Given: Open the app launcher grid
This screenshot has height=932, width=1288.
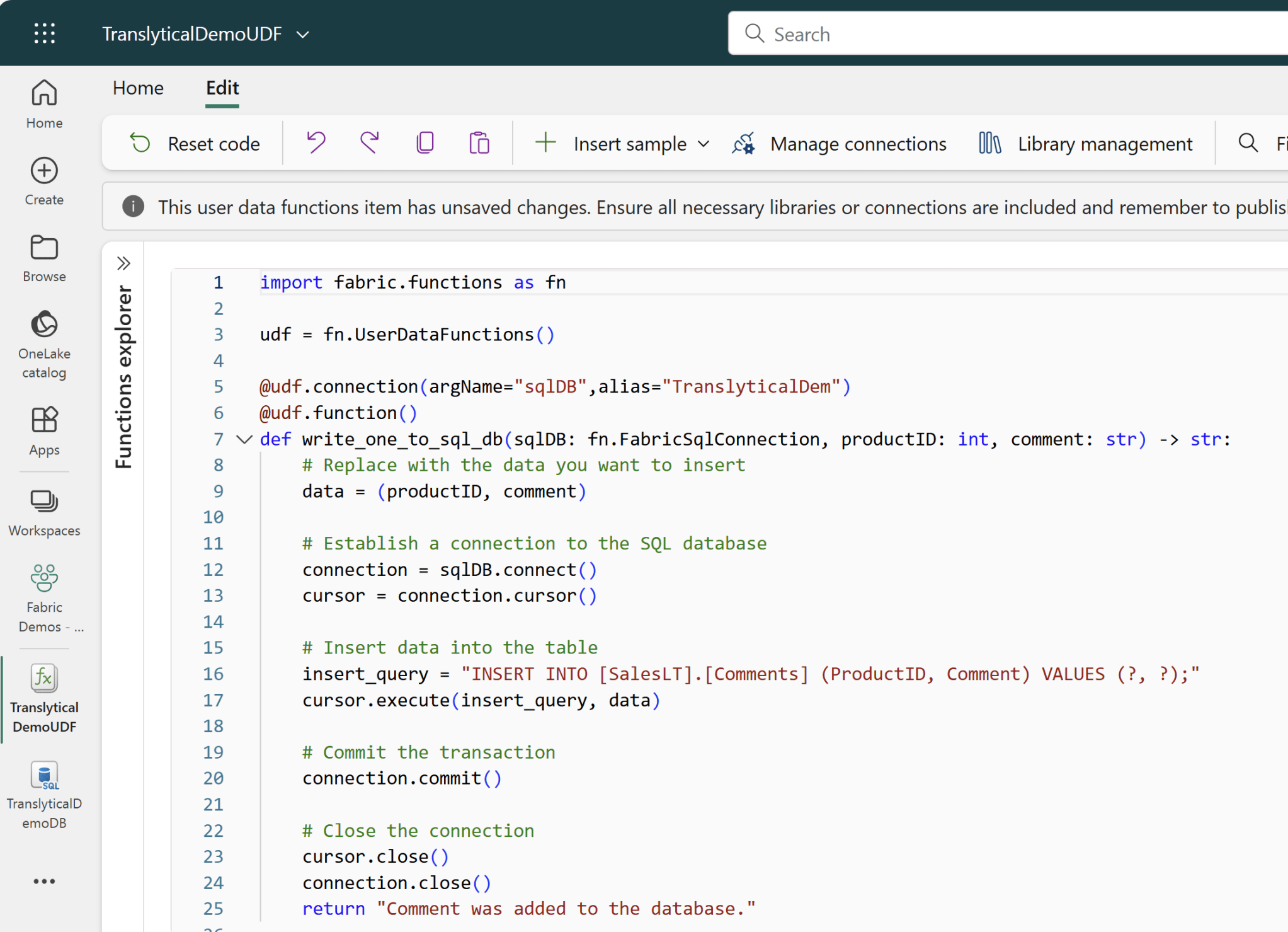Looking at the screenshot, I should (43, 33).
